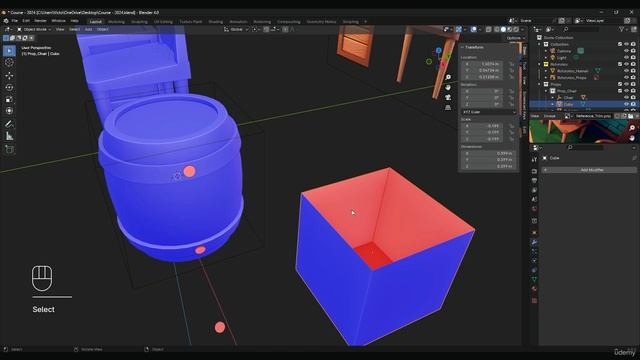Open the Object Data green triangle tab
This screenshot has width=640, height=360.
(534, 279)
